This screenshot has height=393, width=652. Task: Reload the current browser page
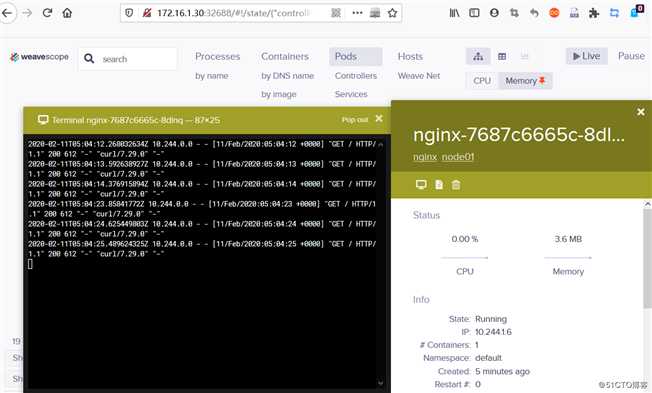(47, 13)
